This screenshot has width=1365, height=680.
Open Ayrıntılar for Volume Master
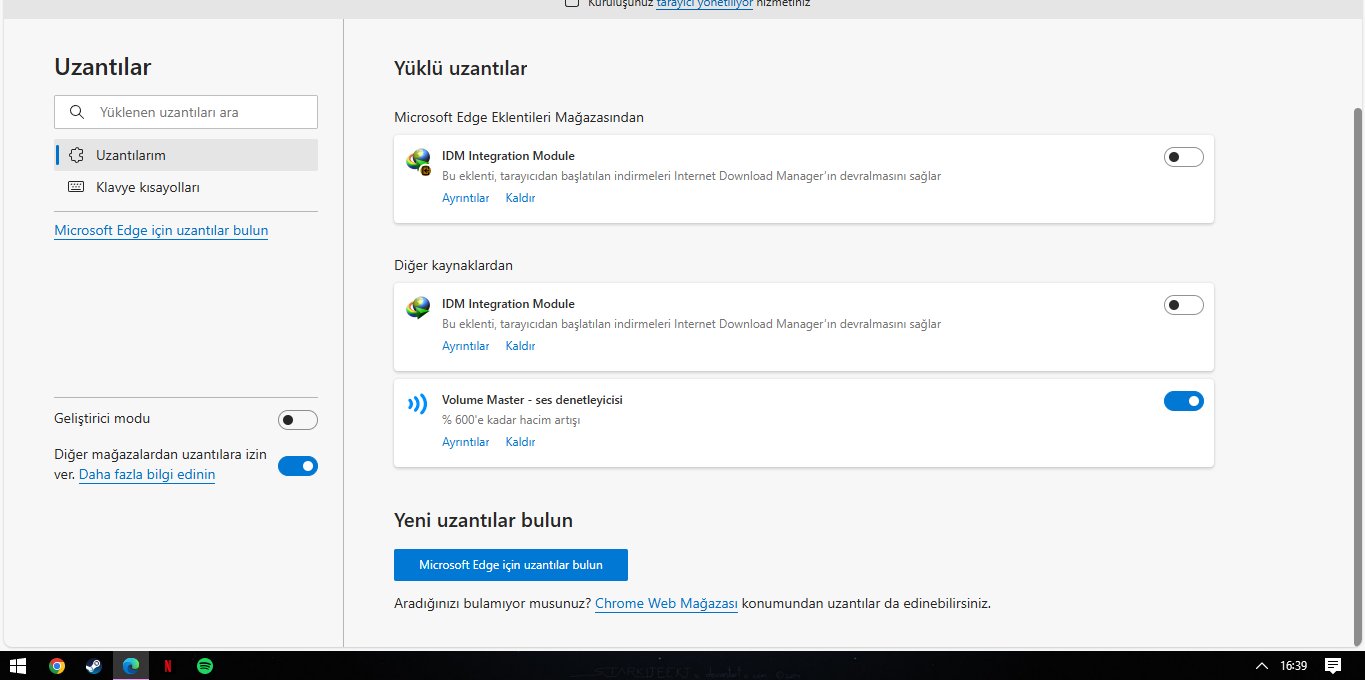pos(466,442)
